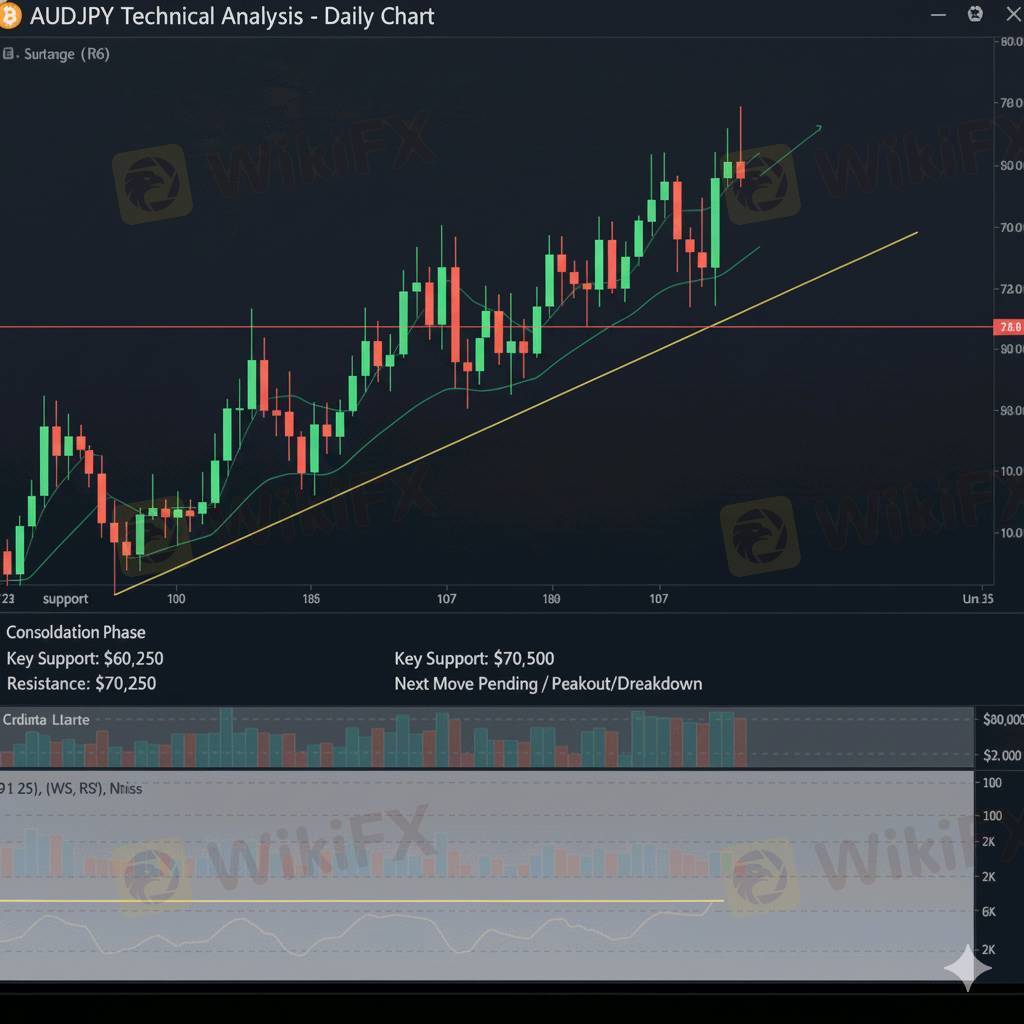Click the 'Resistance: $70,250' text
The width and height of the screenshot is (1024, 1024).
coord(82,684)
